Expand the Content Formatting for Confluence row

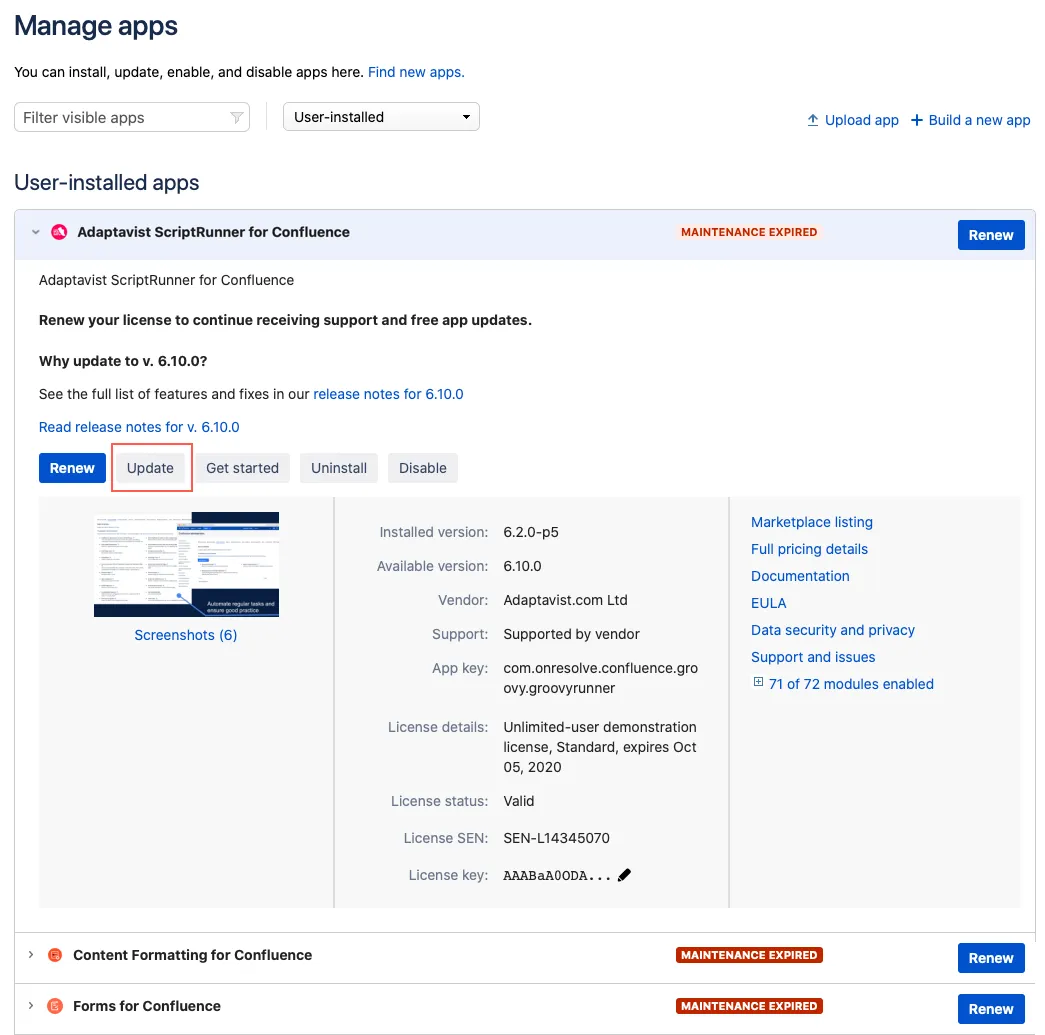coord(31,954)
